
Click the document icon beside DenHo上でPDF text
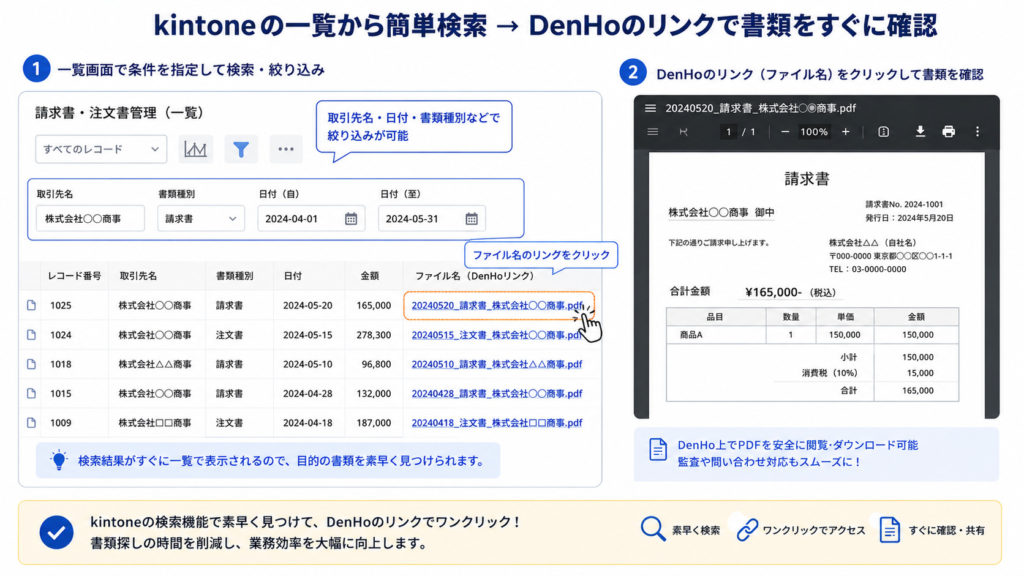pos(658,450)
